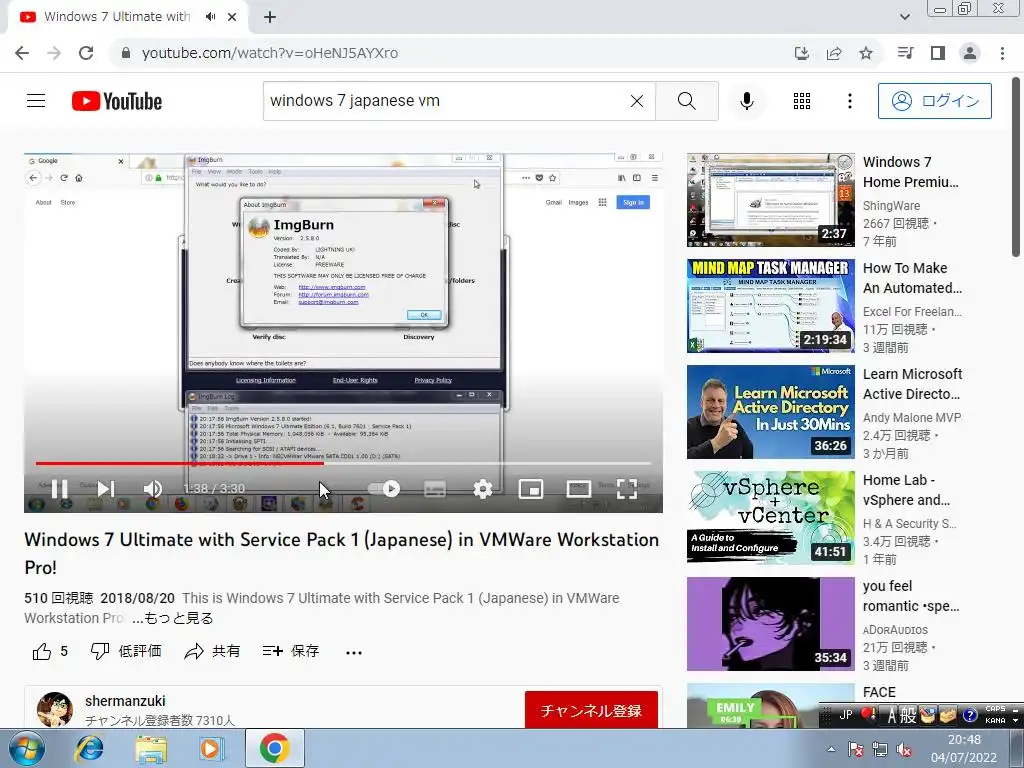Open the Chrome profile avatar

coord(970,53)
